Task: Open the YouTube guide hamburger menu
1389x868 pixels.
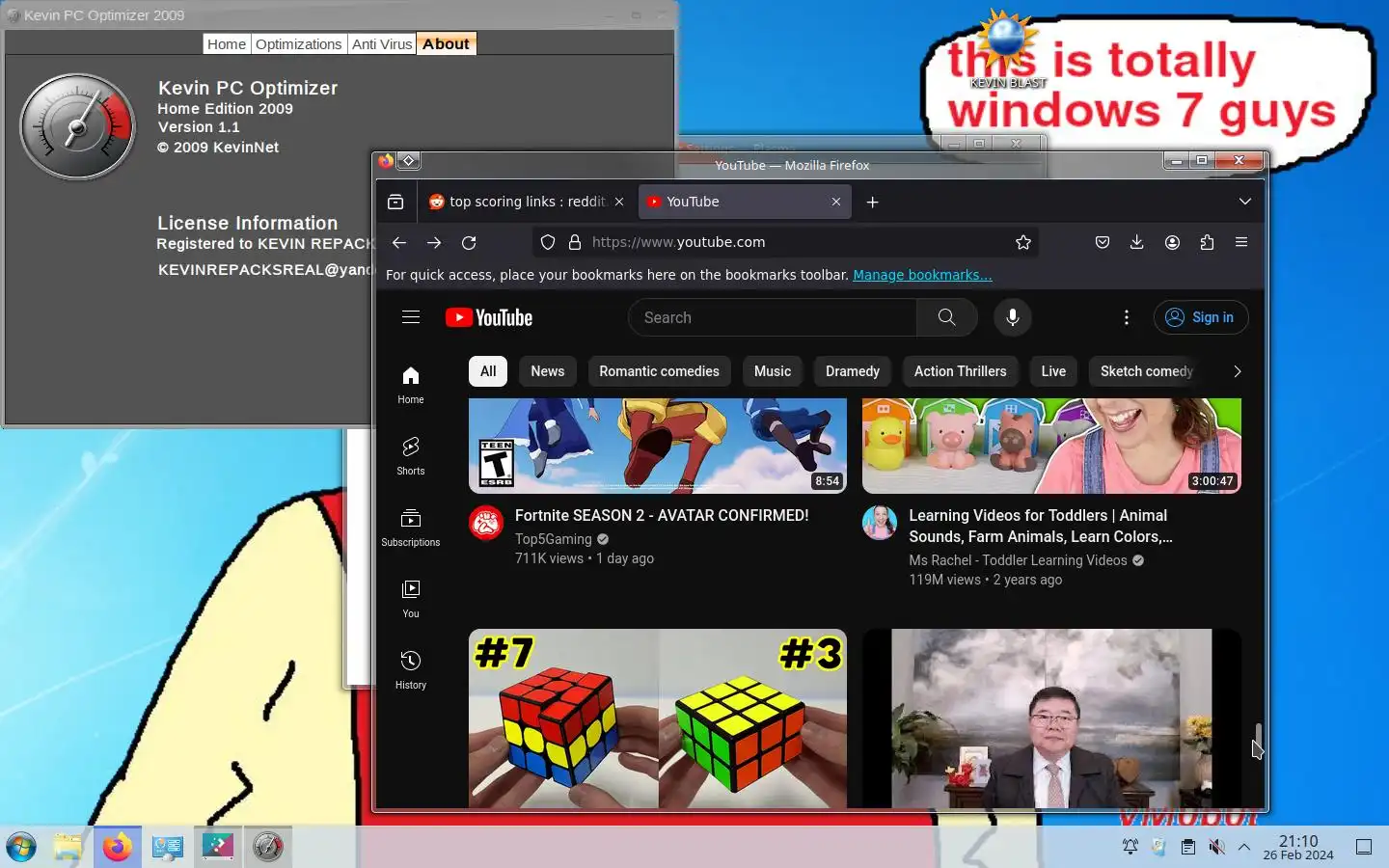Action: tap(411, 317)
